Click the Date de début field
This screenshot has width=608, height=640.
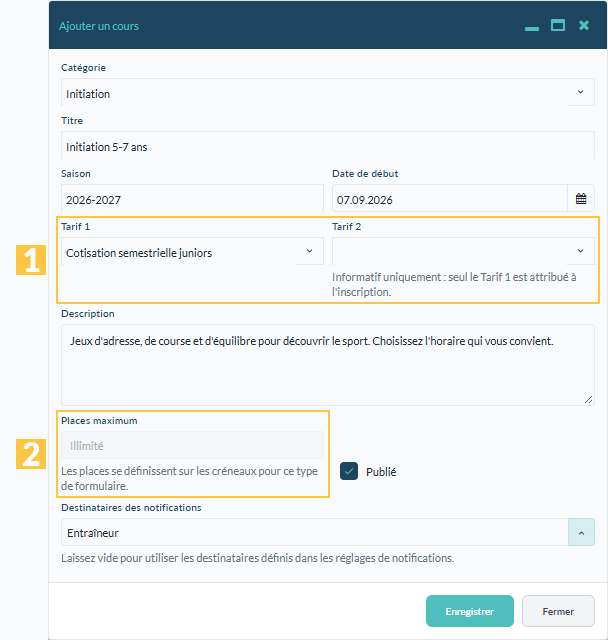pyautogui.click(x=450, y=199)
